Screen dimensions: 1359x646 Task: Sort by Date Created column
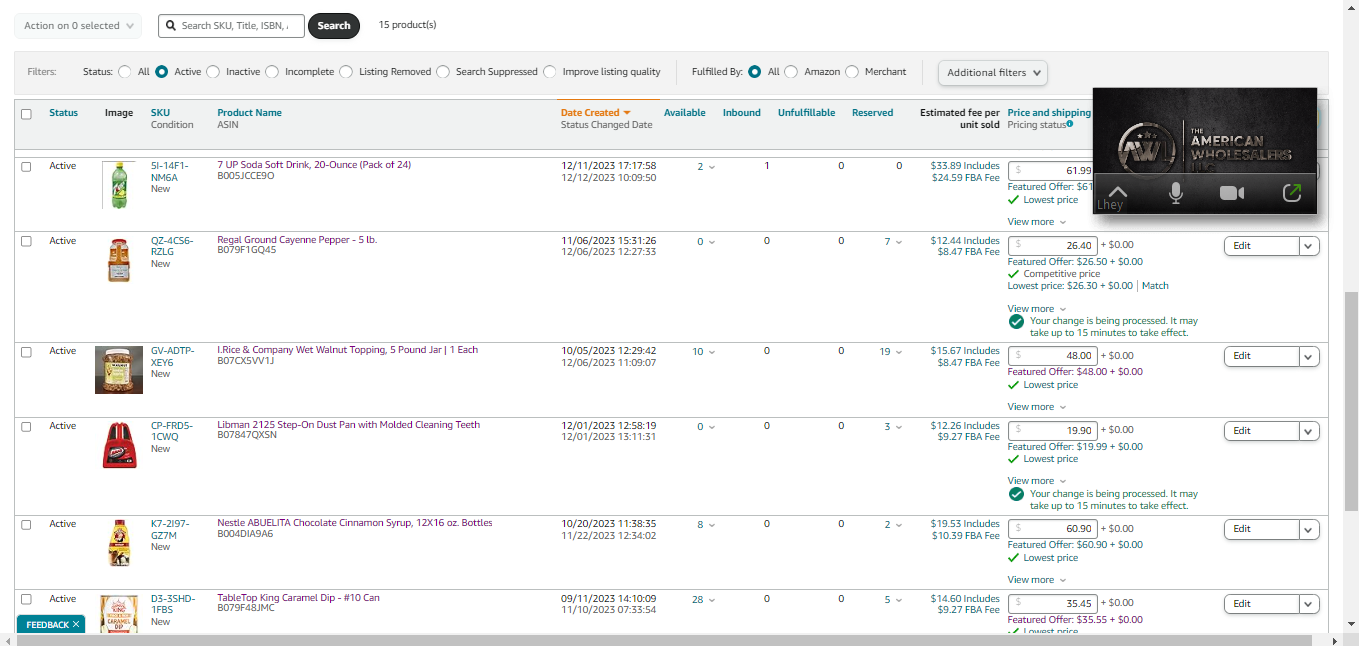point(596,113)
